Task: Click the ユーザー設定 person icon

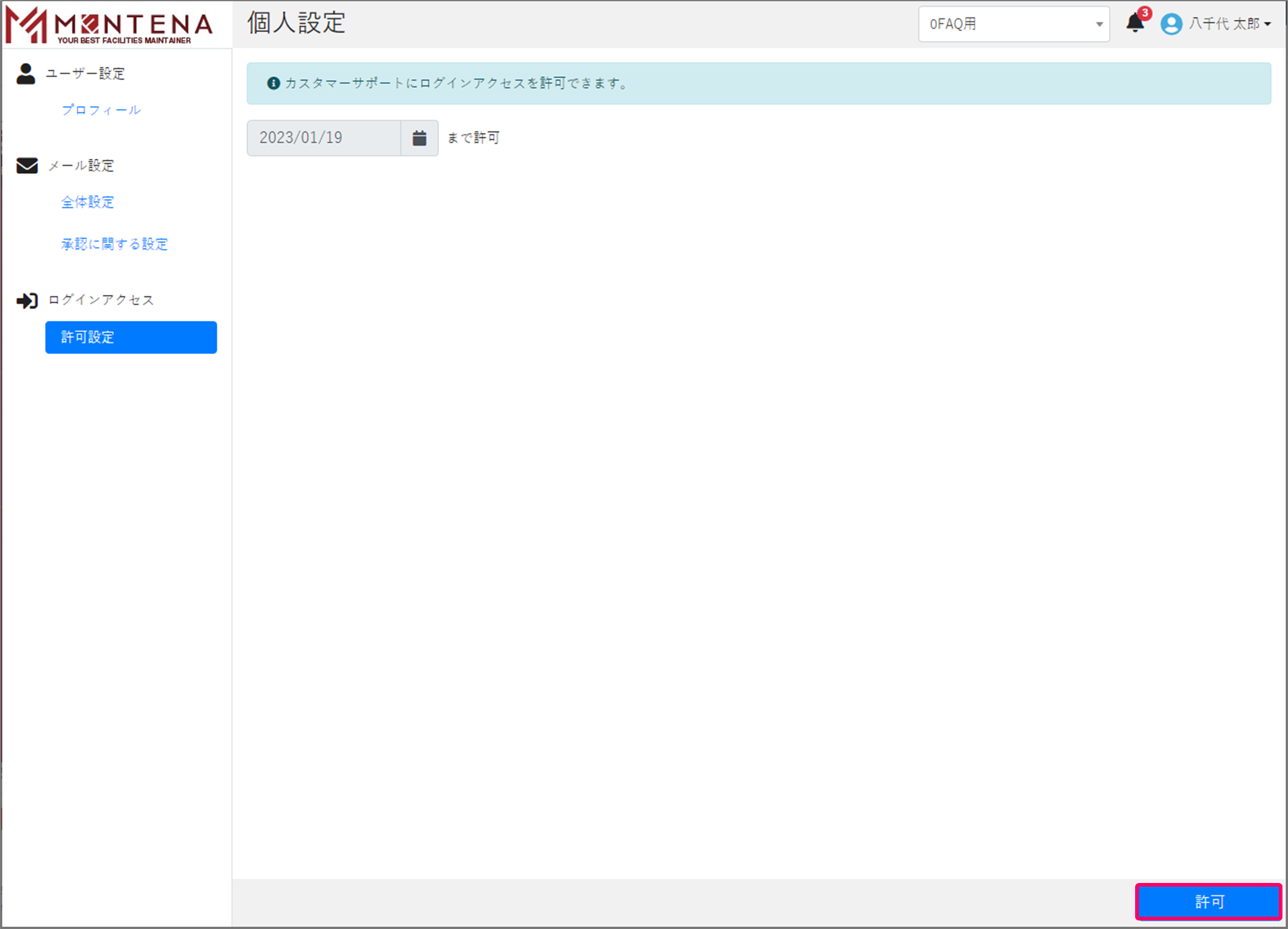Action: click(26, 74)
